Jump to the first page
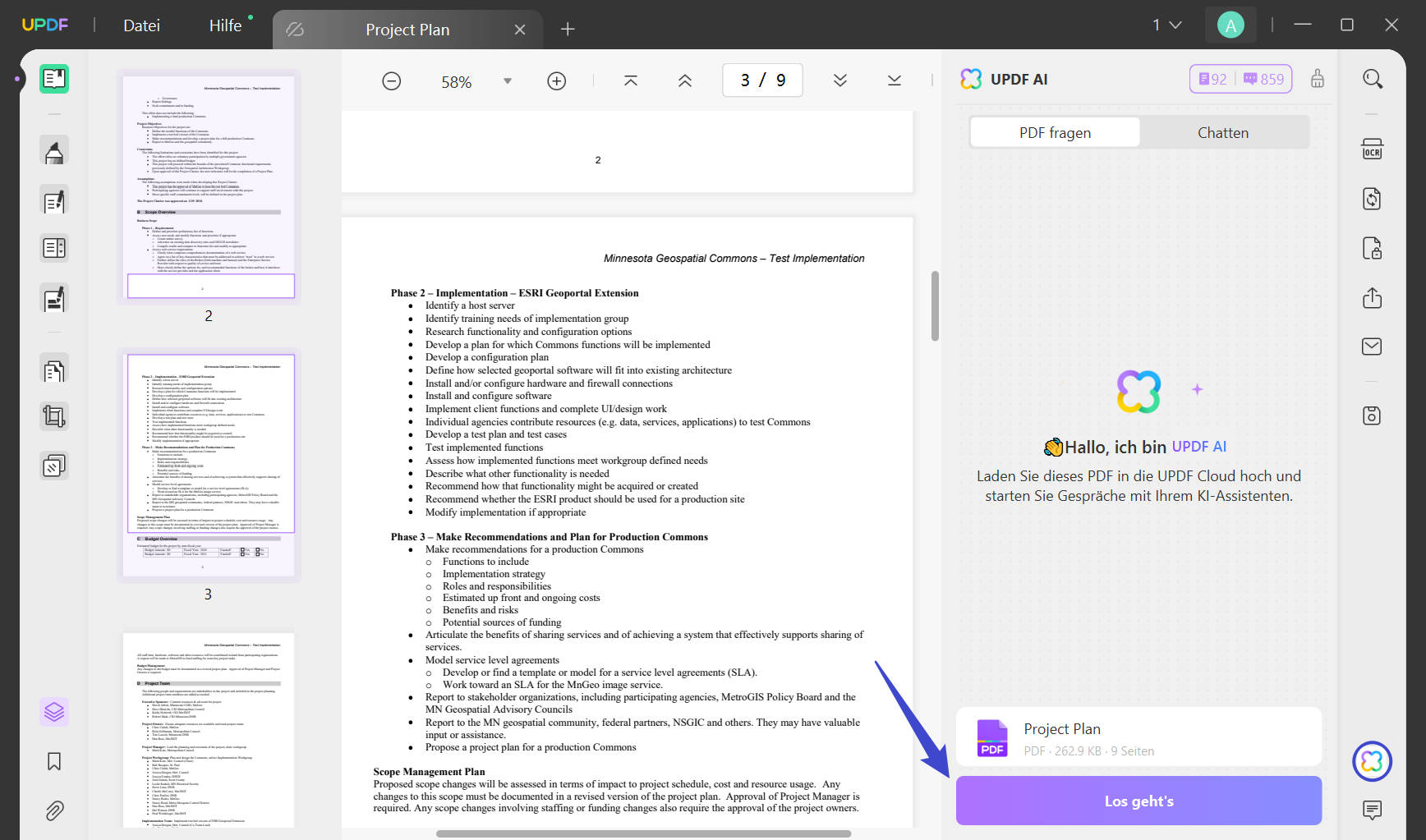The height and width of the screenshot is (840, 1426). [631, 80]
